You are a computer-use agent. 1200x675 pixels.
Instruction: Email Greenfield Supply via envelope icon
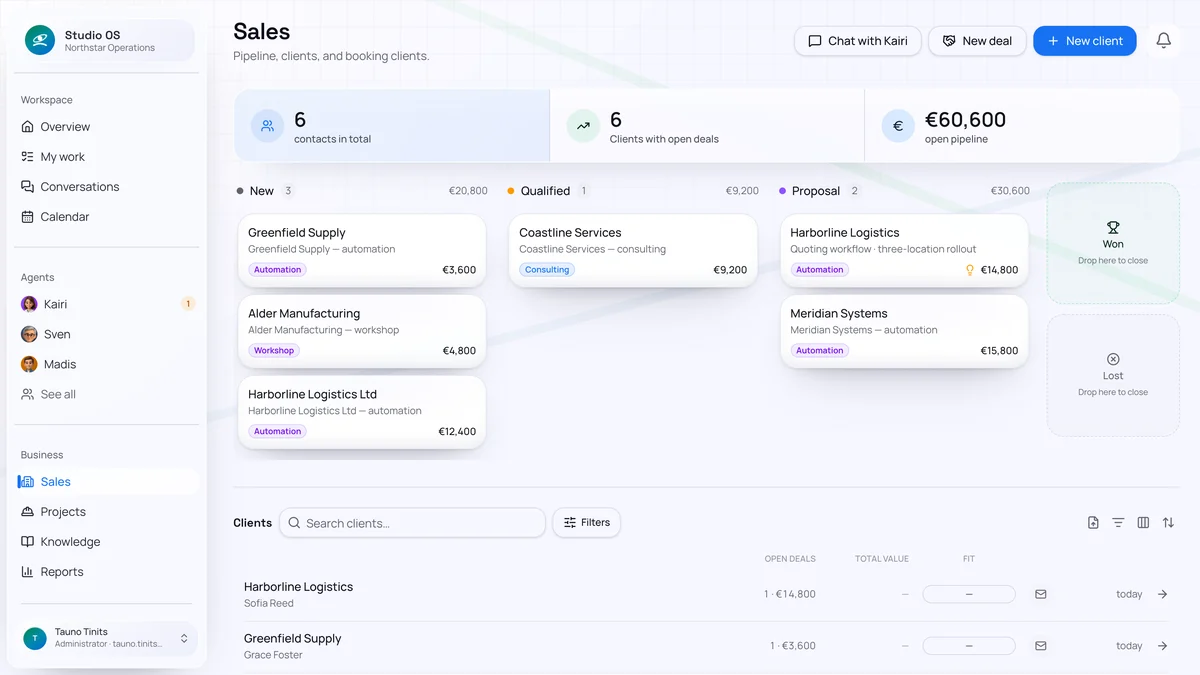[x=1041, y=646]
